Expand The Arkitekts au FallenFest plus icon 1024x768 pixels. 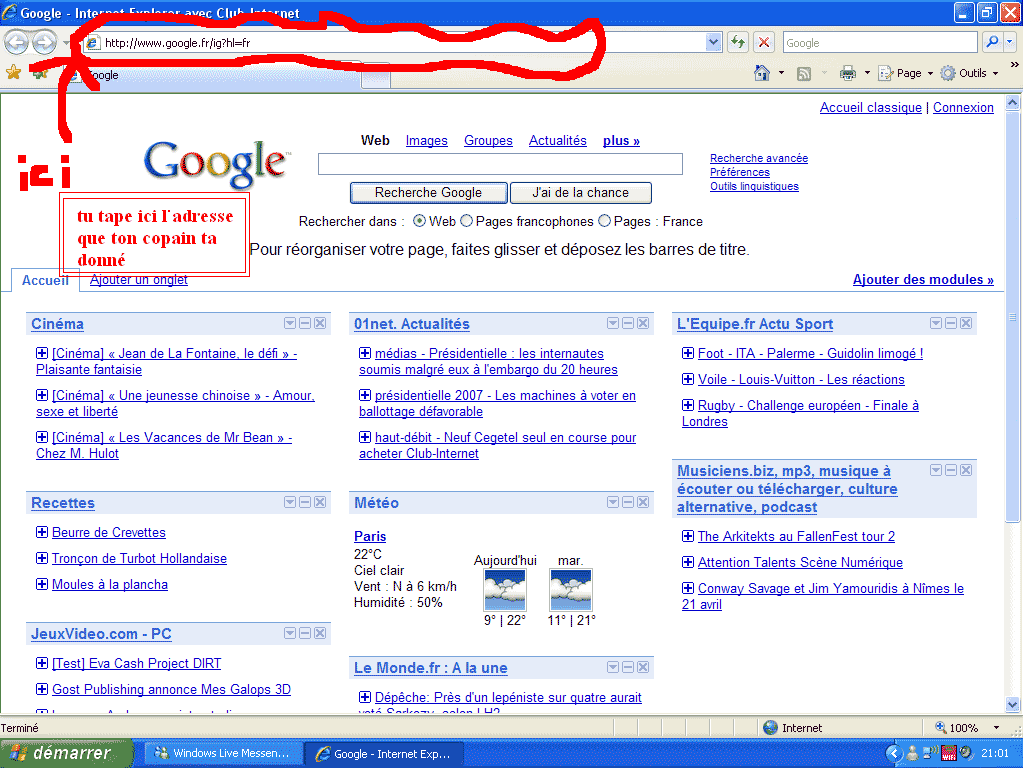pos(688,536)
